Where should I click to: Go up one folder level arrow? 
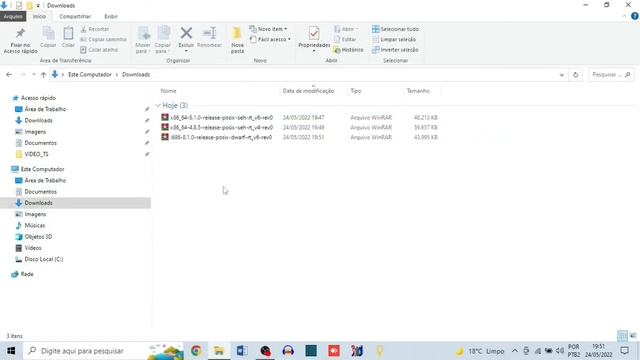(x=43, y=75)
